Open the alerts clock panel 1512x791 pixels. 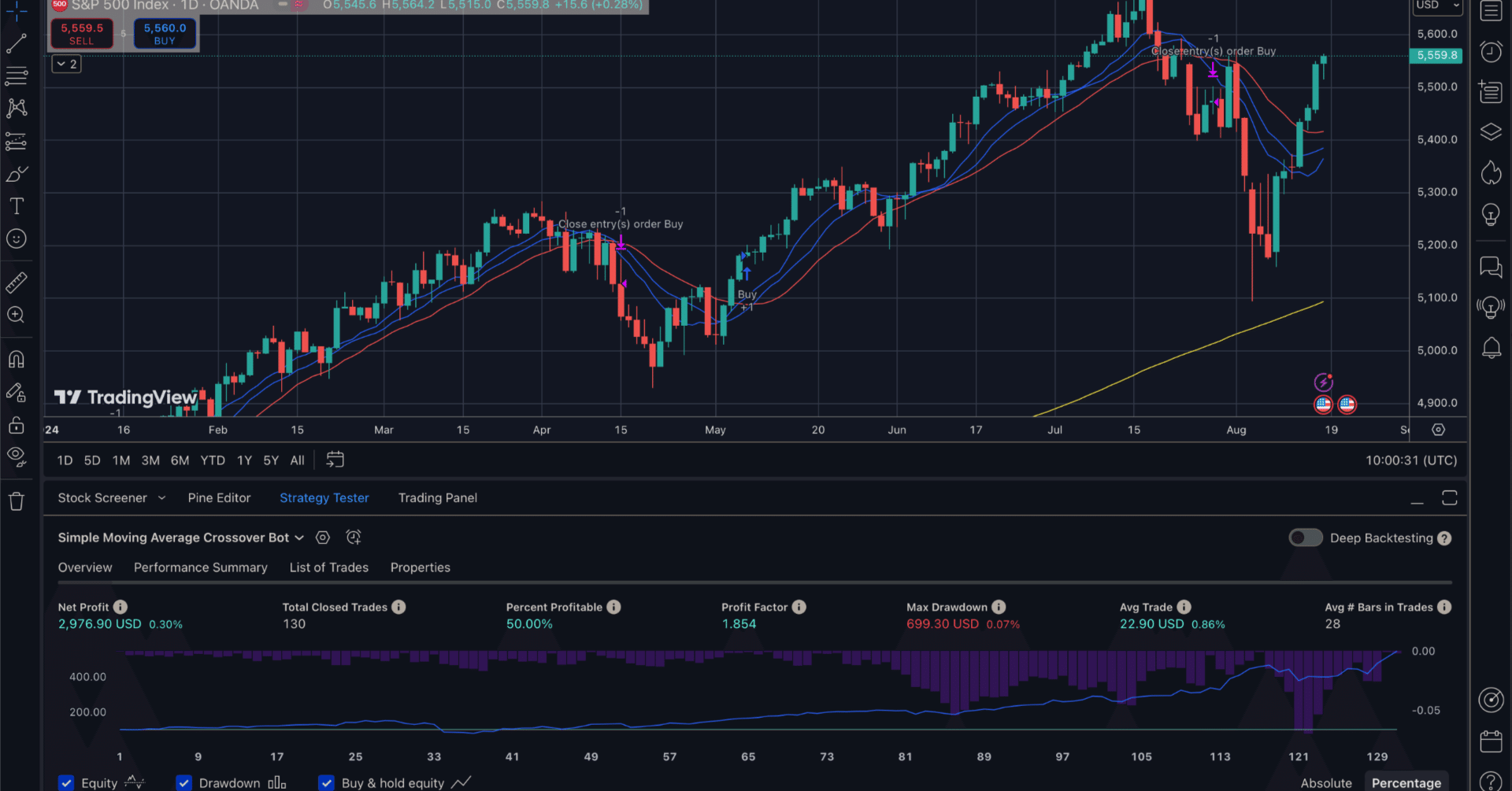click(1491, 52)
